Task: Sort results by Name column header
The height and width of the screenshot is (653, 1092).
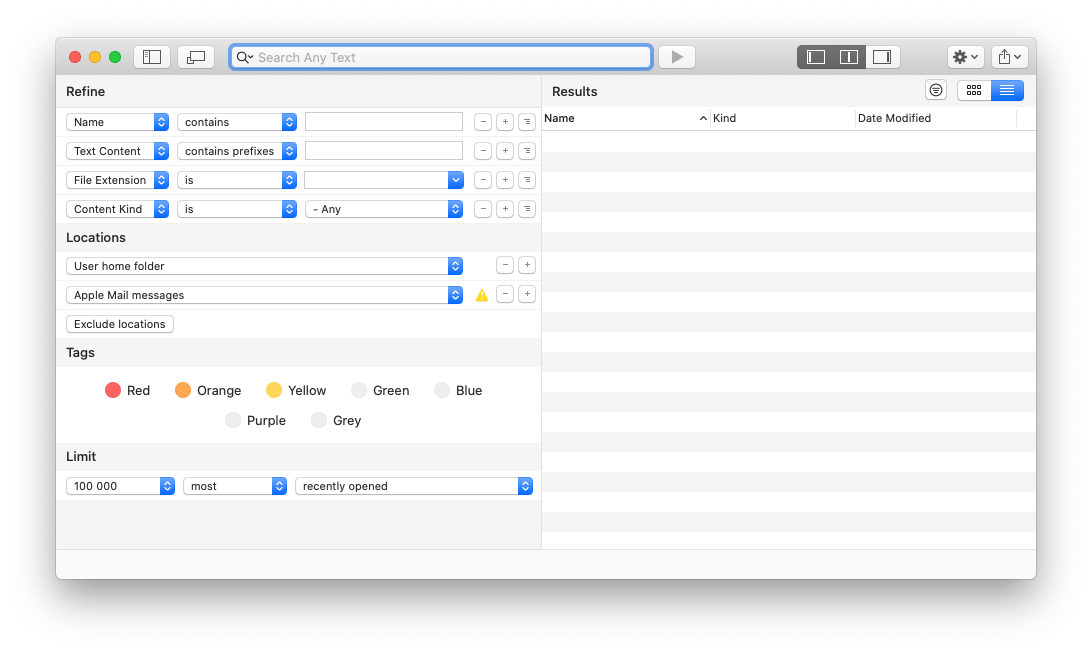Action: [624, 118]
